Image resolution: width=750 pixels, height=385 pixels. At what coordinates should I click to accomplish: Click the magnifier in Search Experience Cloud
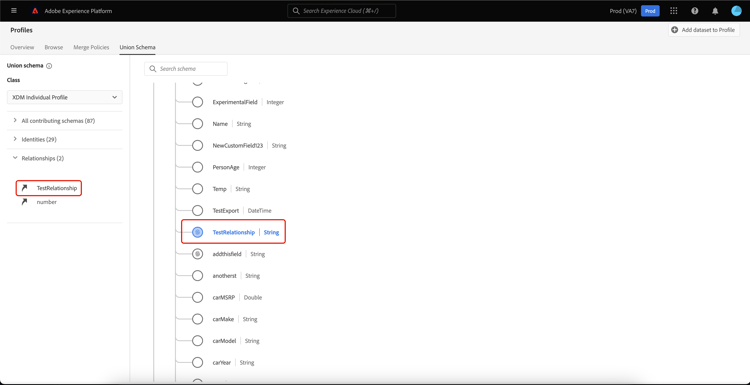296,11
